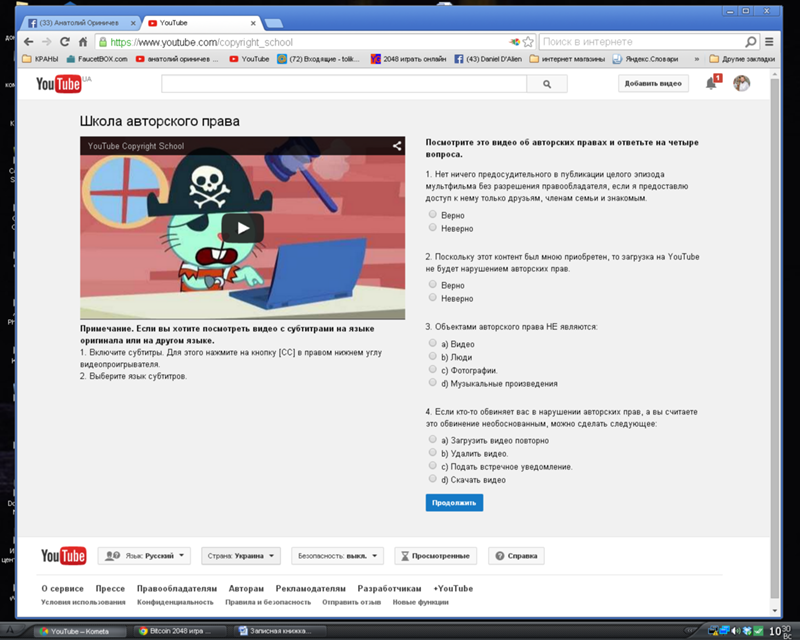Switch to Bitcoin 2048 игра taskbar window
The image size is (800, 640).
(179, 631)
